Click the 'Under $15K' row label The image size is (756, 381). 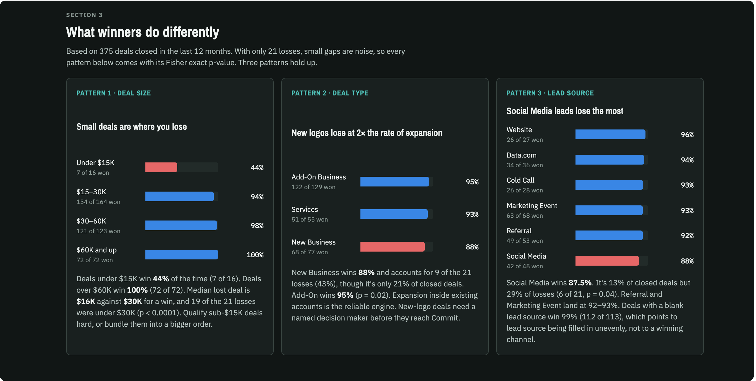coord(95,163)
